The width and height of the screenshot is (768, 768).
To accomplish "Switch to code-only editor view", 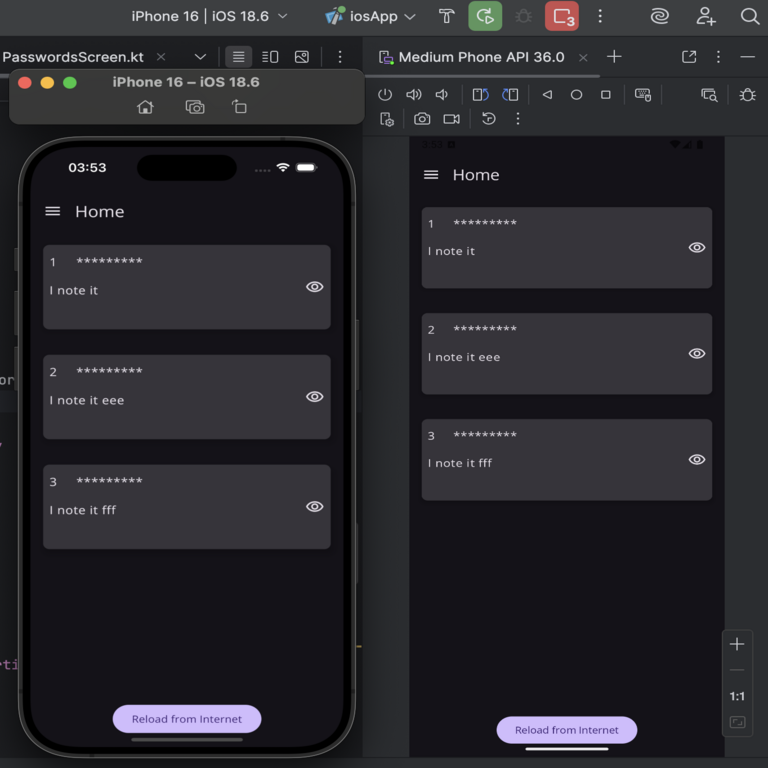I will click(x=239, y=57).
